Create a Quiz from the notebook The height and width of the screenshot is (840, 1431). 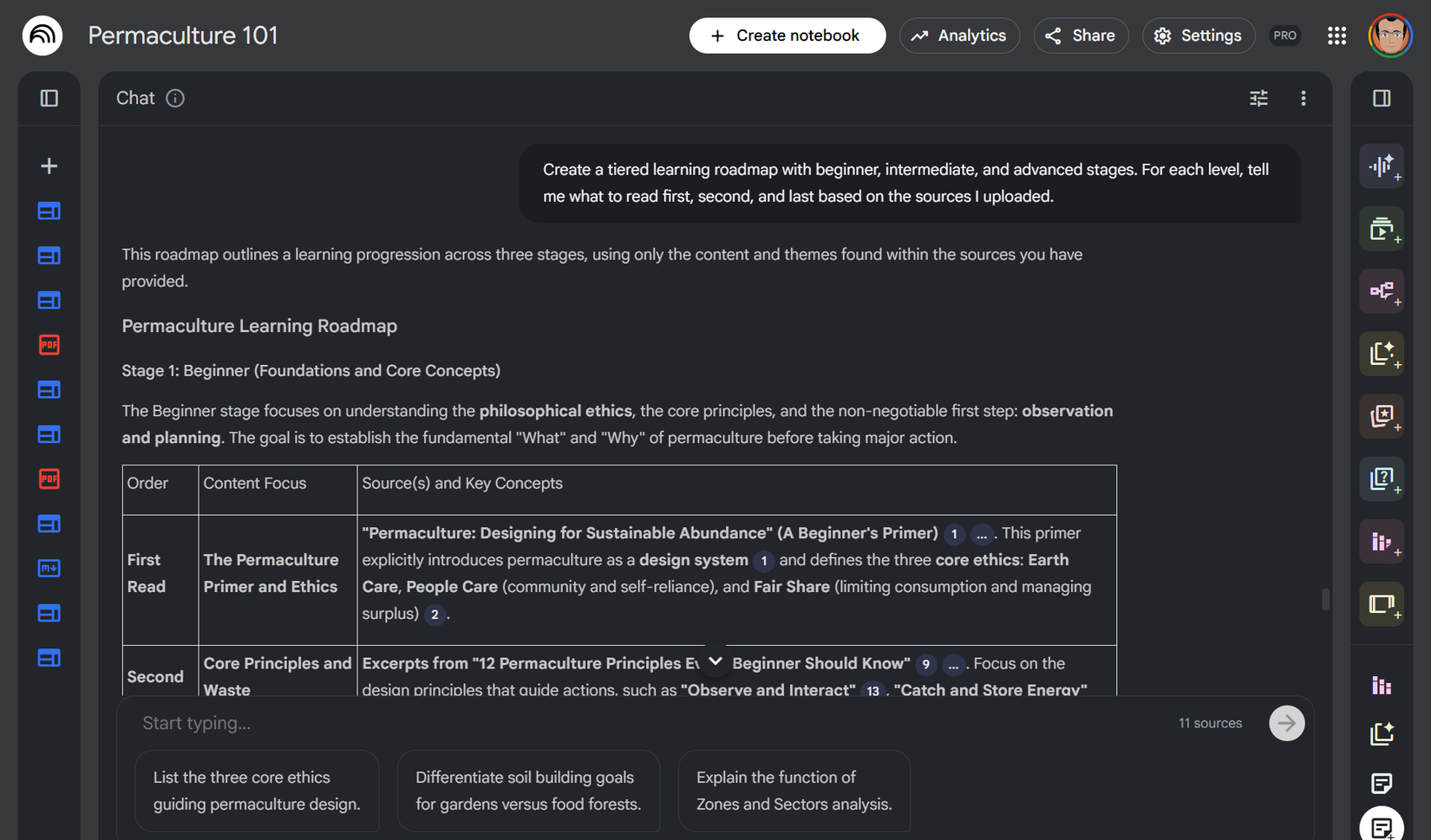pyautogui.click(x=1382, y=479)
